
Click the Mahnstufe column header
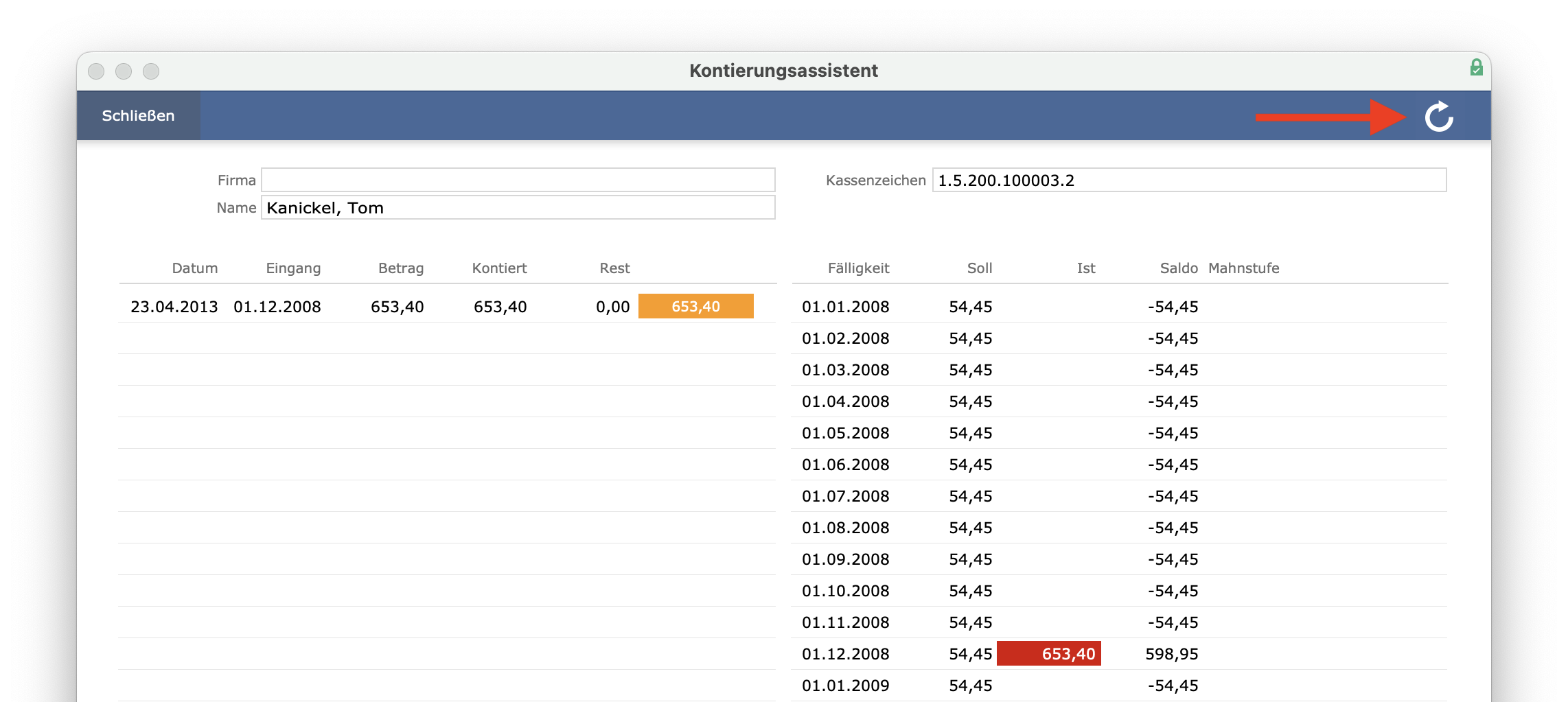coord(1244,268)
